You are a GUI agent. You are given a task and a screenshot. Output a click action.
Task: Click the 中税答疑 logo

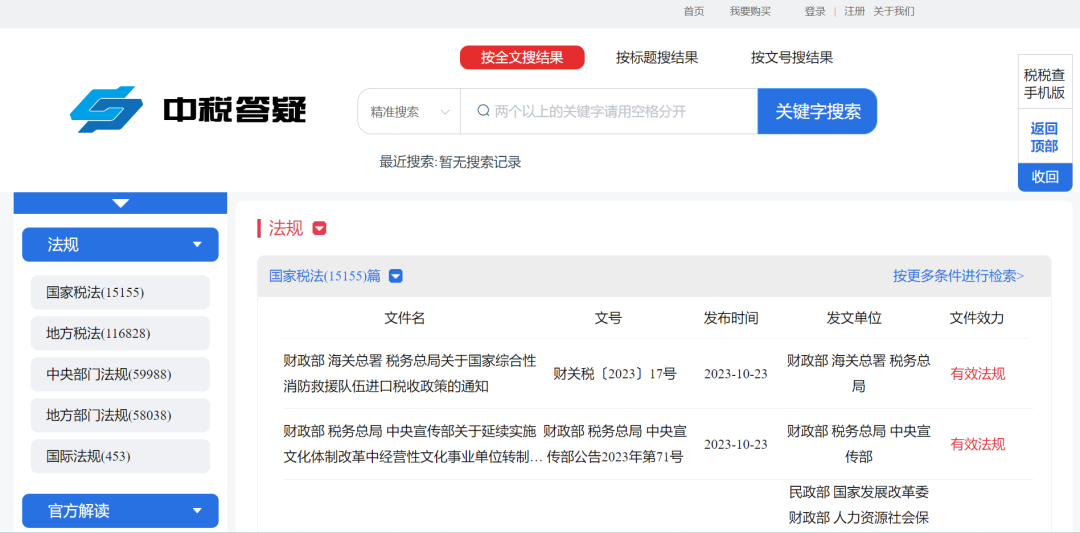coord(188,109)
